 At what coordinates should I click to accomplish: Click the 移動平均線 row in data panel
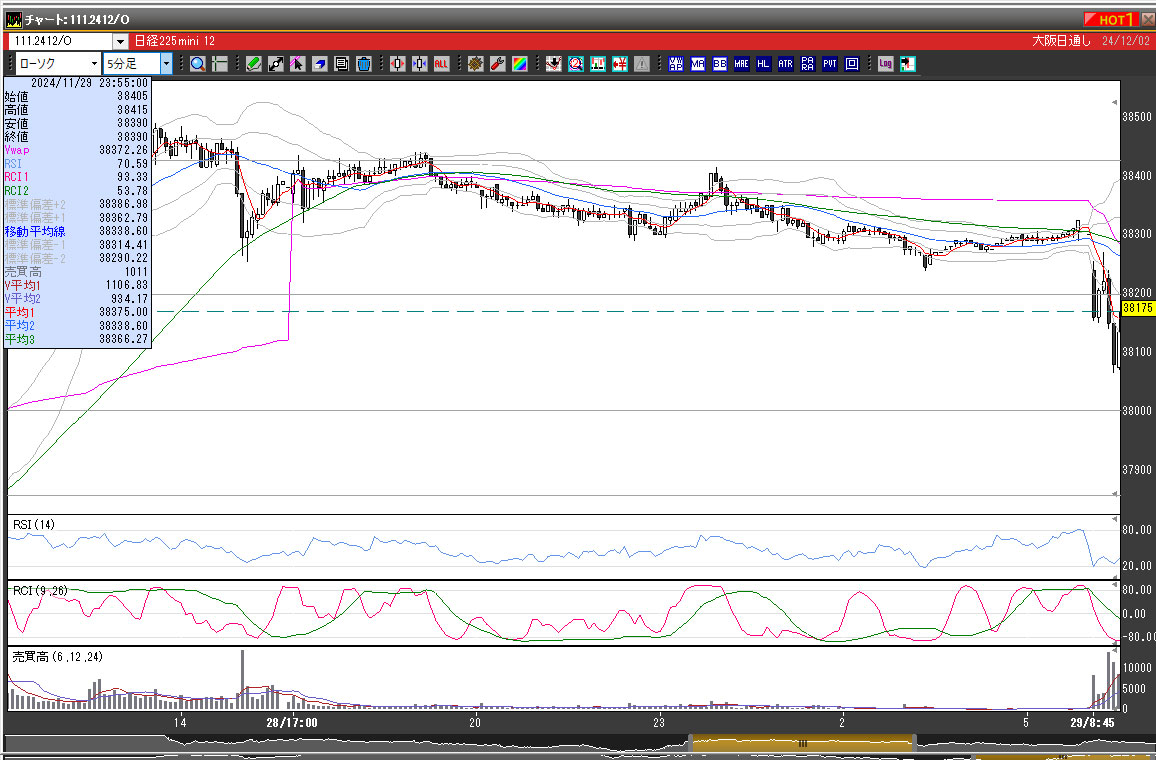(x=77, y=231)
